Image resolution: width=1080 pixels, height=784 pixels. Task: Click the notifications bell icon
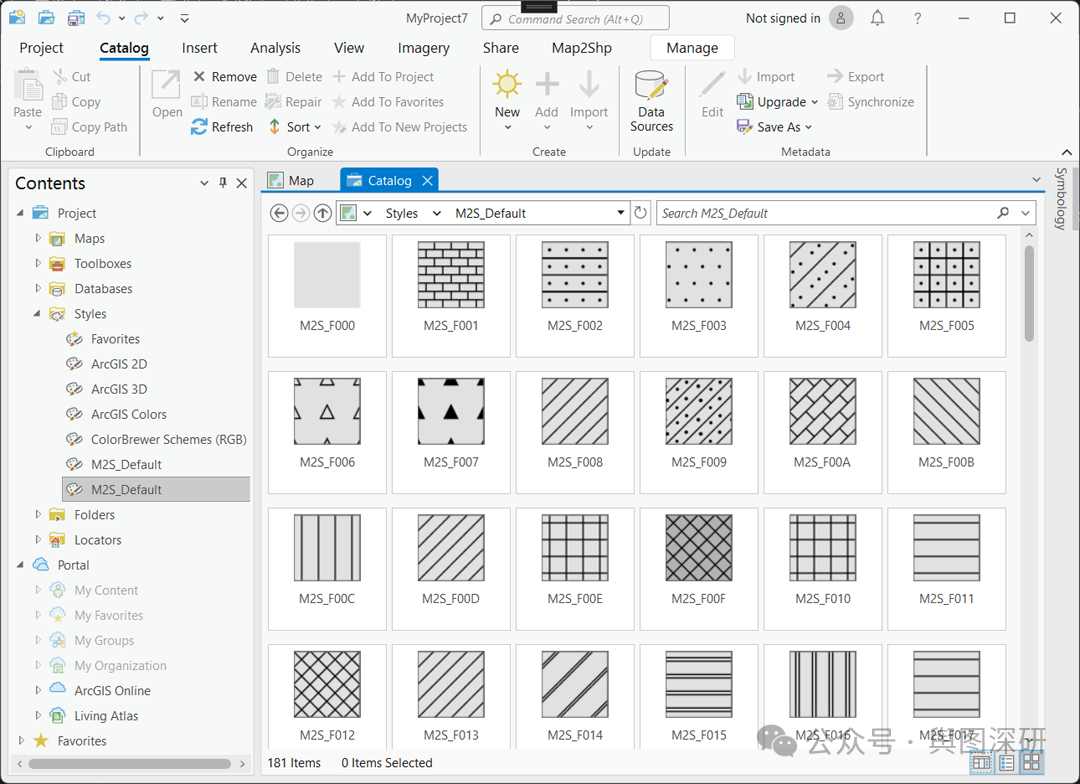click(x=877, y=18)
